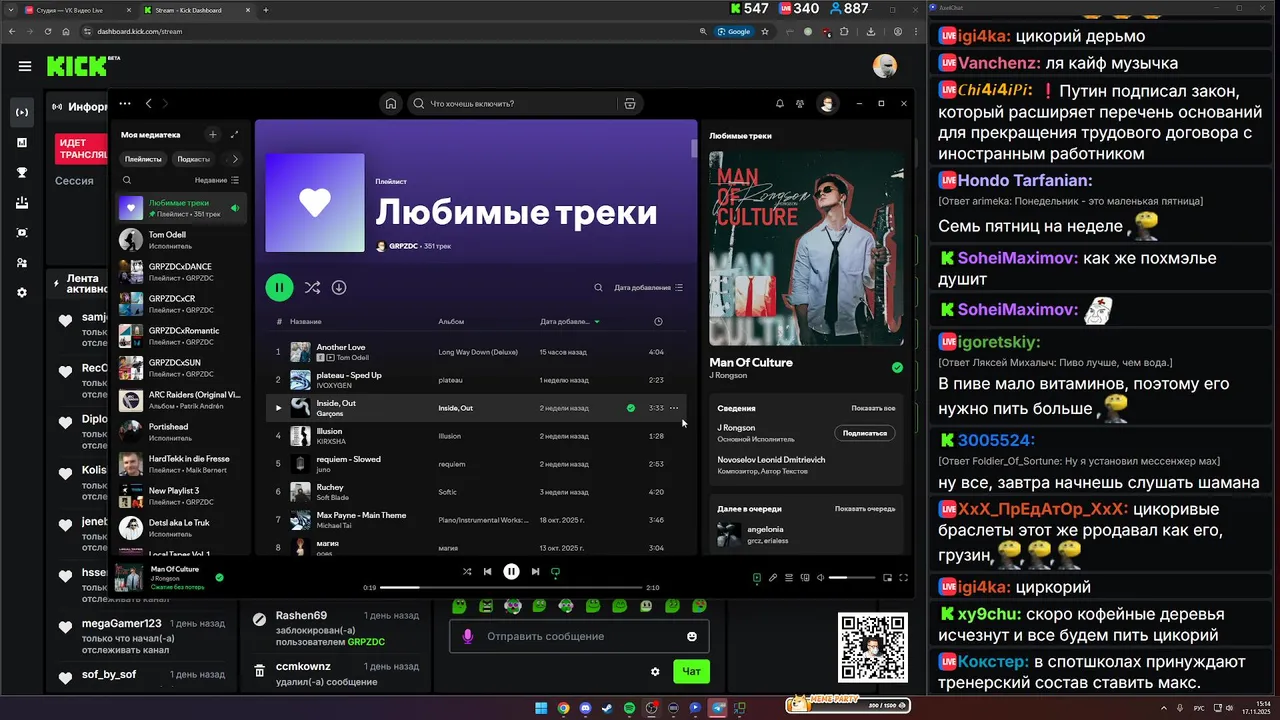Image resolution: width=1280 pixels, height=720 pixels.
Task: Sort by the Дата добавления column header
Action: pos(570,321)
